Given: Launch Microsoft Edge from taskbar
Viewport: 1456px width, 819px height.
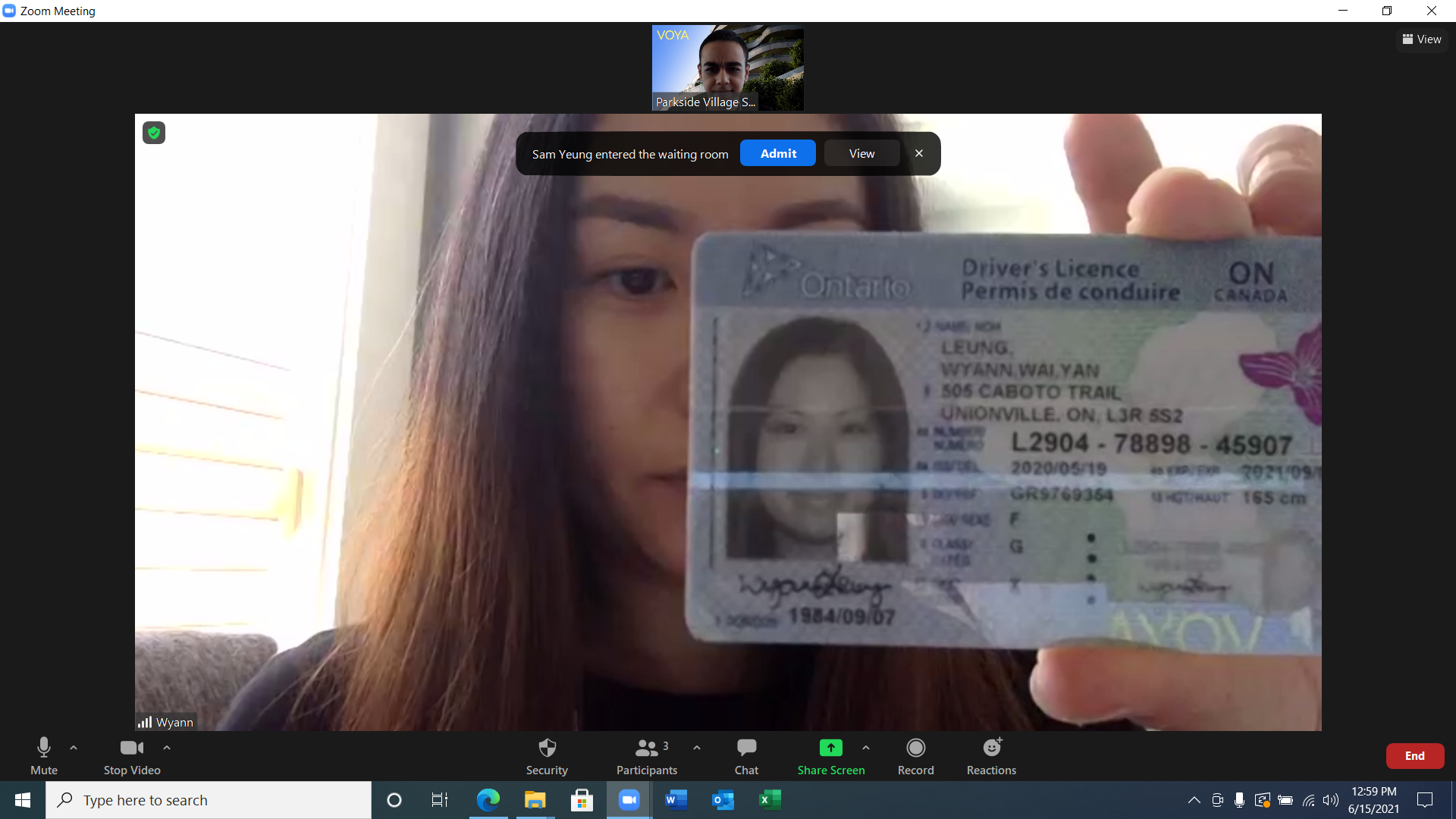Looking at the screenshot, I should 488,800.
